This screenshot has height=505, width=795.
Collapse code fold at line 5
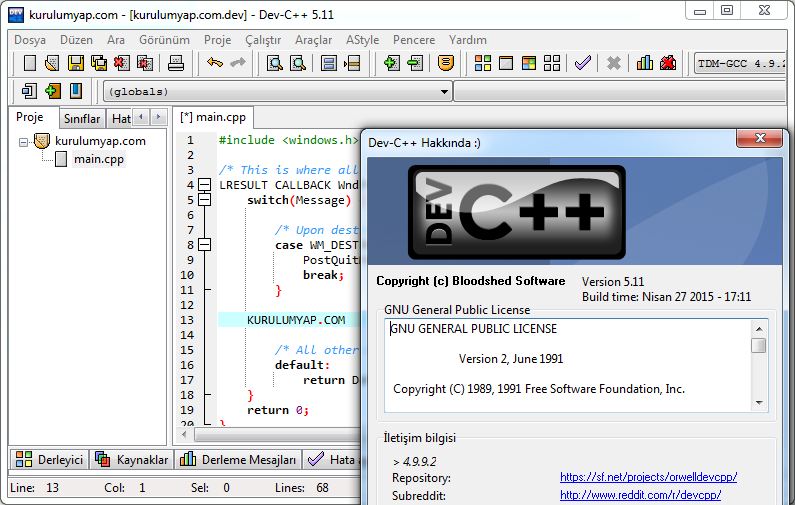coord(204,200)
